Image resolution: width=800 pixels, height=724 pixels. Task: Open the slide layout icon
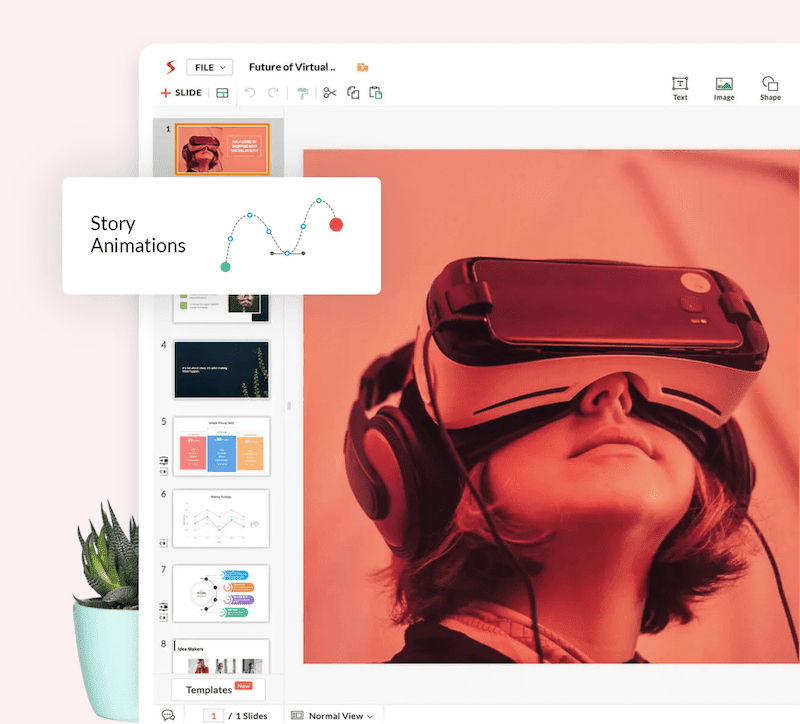222,93
